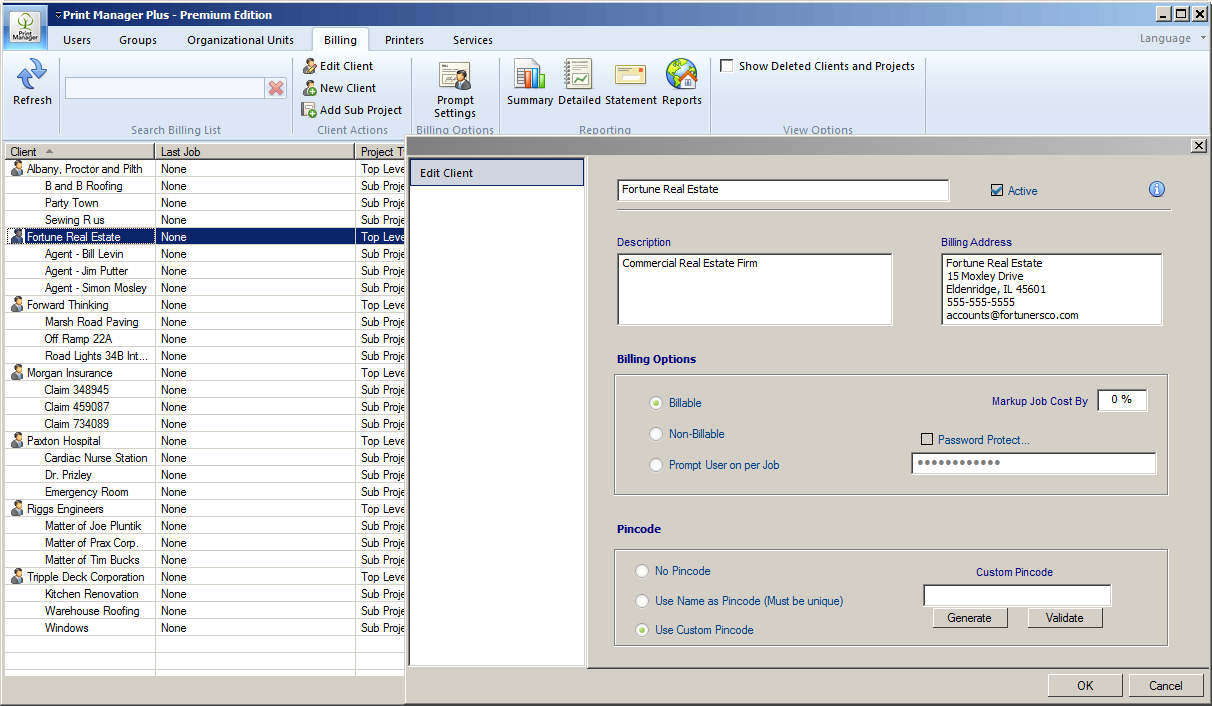Click the masked password field
Image resolution: width=1212 pixels, height=706 pixels.
click(x=1034, y=463)
